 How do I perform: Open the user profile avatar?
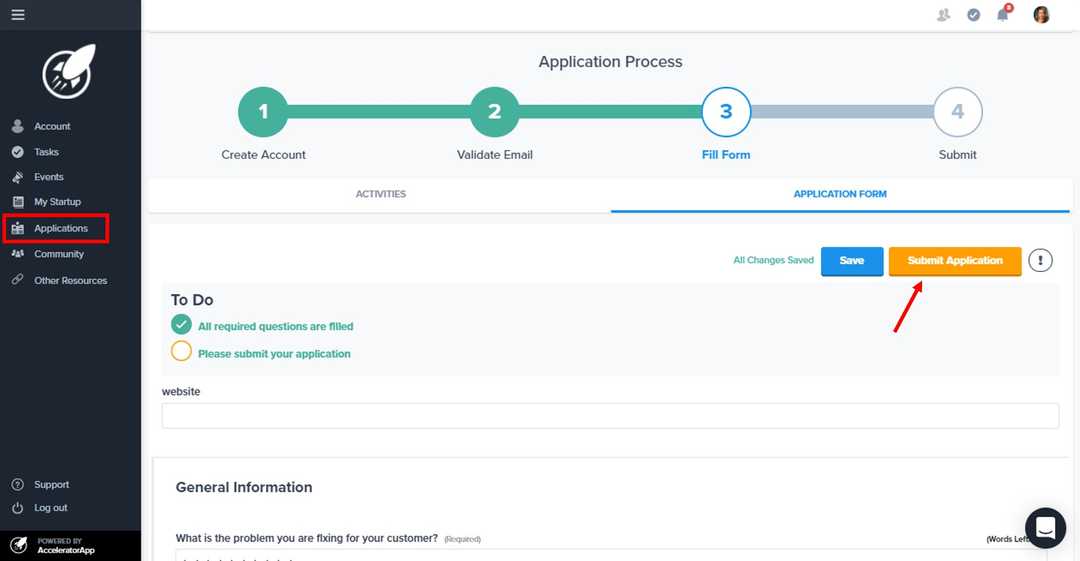pyautogui.click(x=1041, y=14)
